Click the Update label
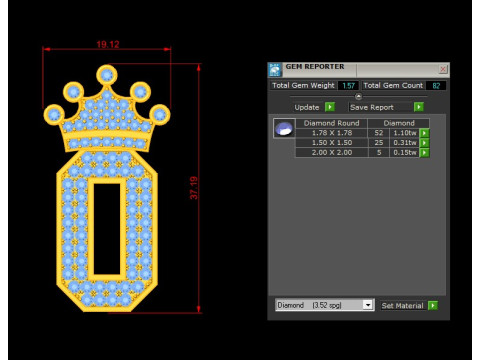The width and height of the screenshot is (480, 360). (307, 107)
